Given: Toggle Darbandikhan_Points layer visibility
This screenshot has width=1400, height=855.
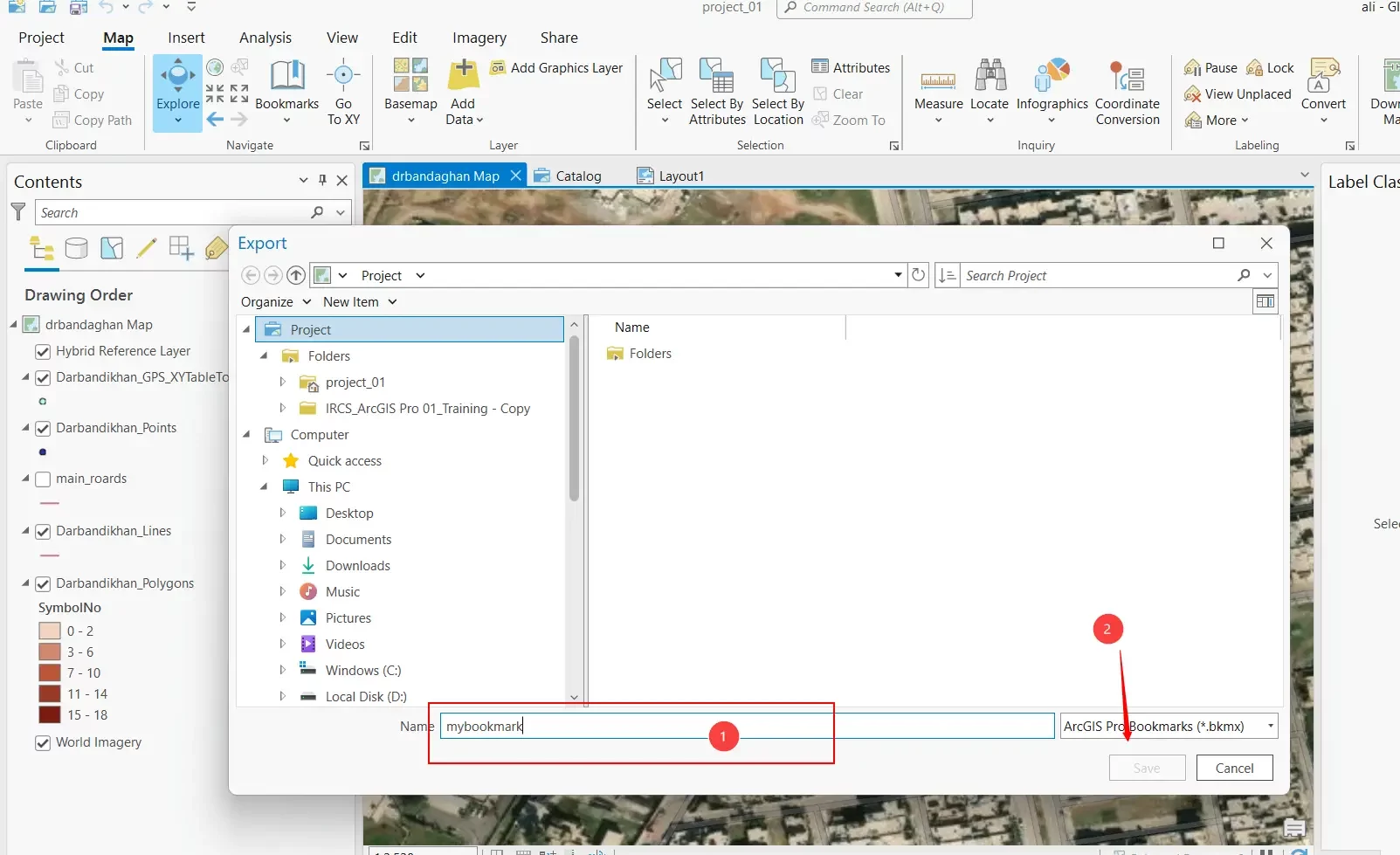Looking at the screenshot, I should click(x=42, y=428).
